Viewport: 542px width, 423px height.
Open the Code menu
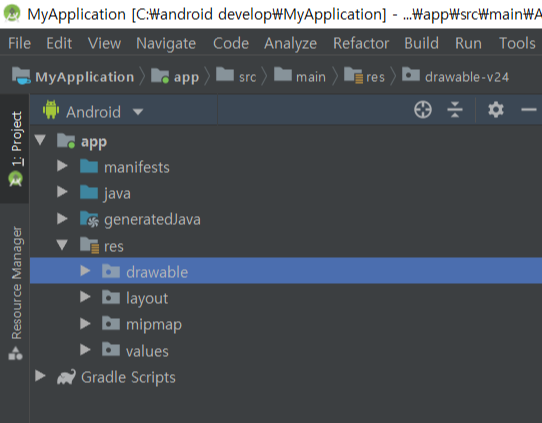click(231, 44)
